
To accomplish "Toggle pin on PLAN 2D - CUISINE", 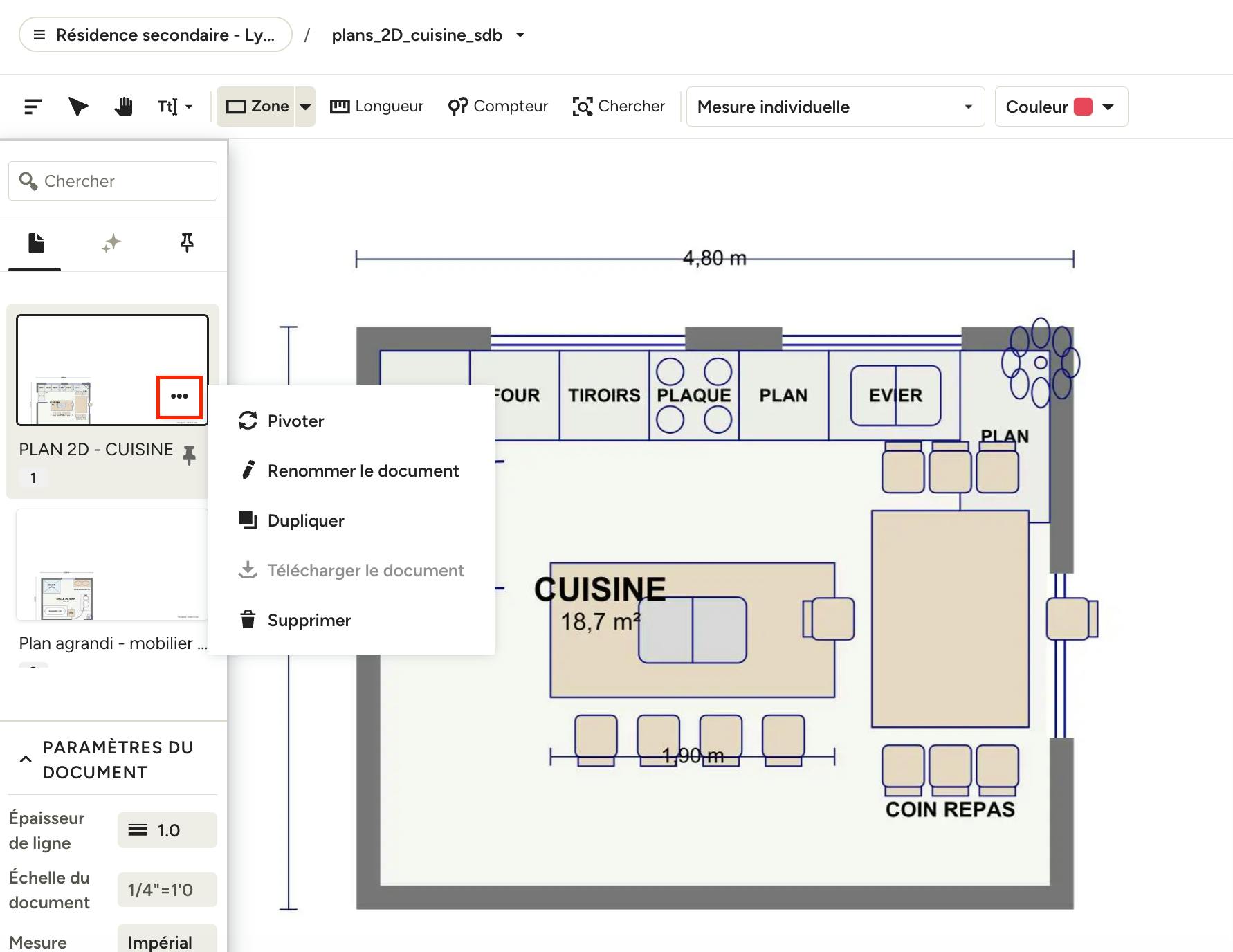I will [189, 455].
